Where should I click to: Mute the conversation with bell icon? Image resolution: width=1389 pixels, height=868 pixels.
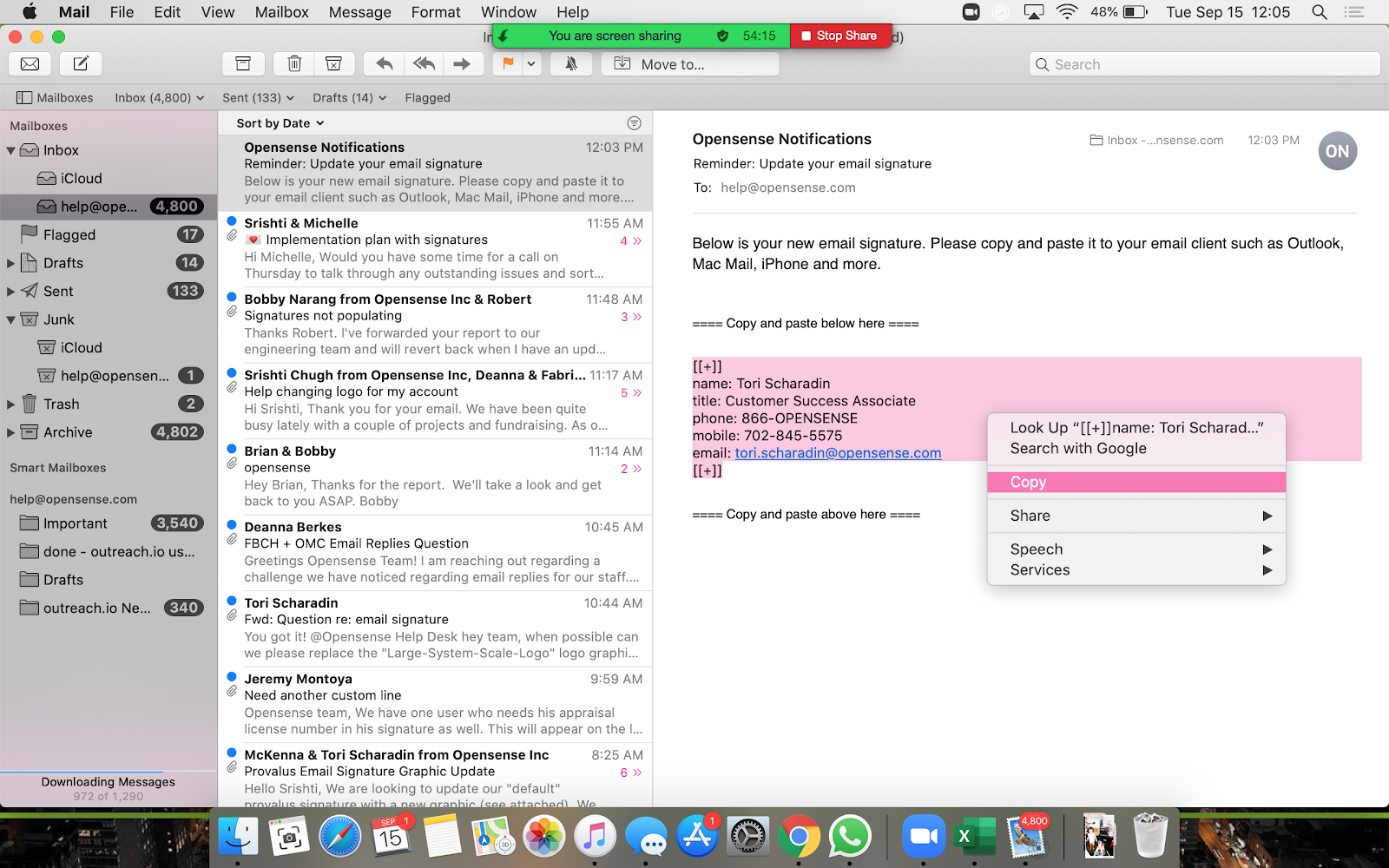[x=571, y=64]
